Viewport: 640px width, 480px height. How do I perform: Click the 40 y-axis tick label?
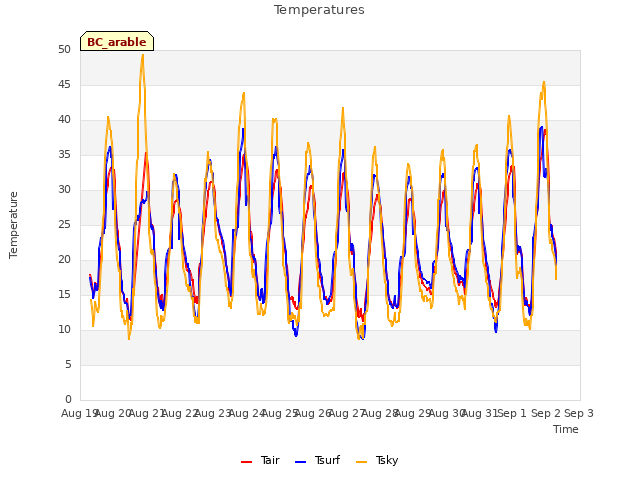64,120
